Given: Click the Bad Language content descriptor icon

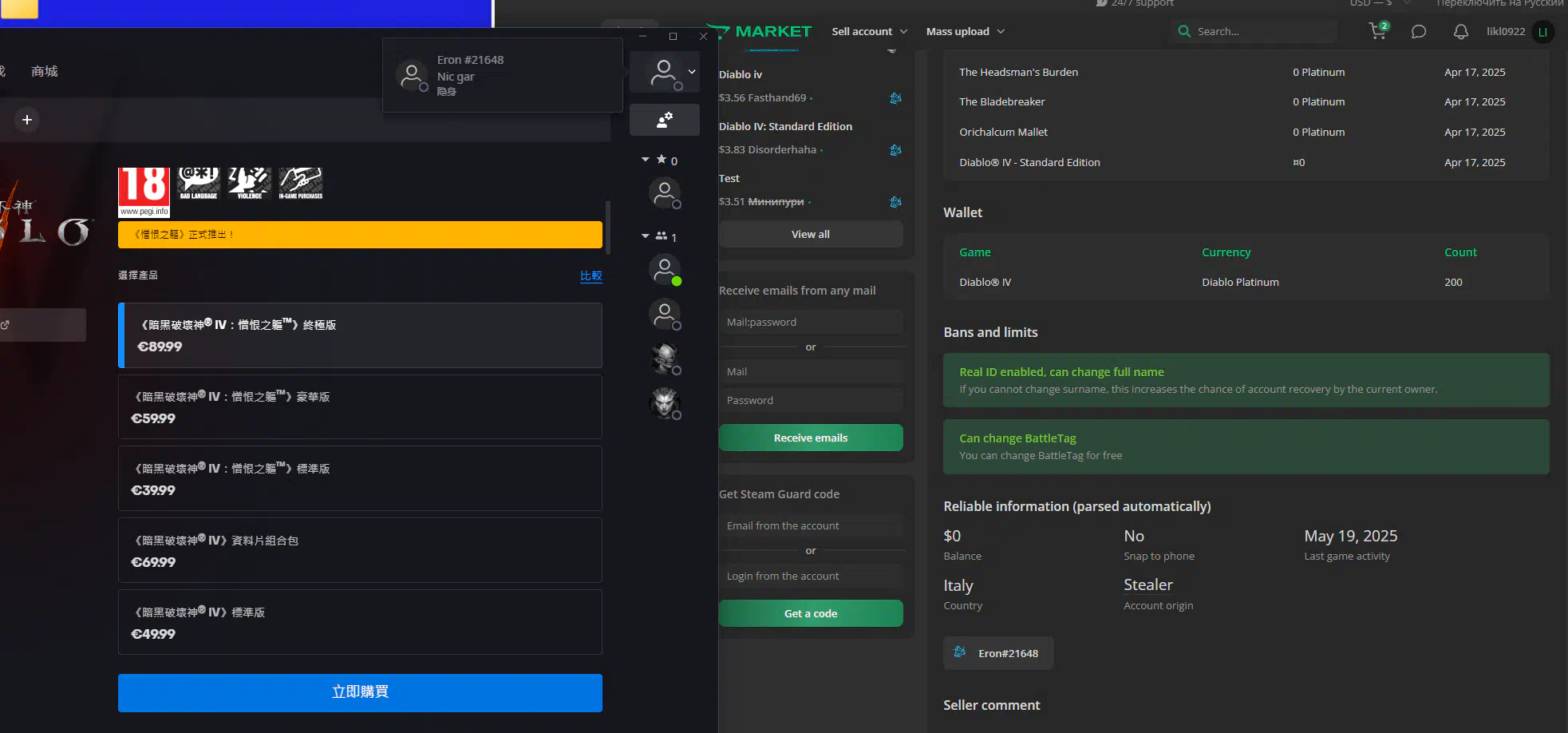Looking at the screenshot, I should click(199, 184).
